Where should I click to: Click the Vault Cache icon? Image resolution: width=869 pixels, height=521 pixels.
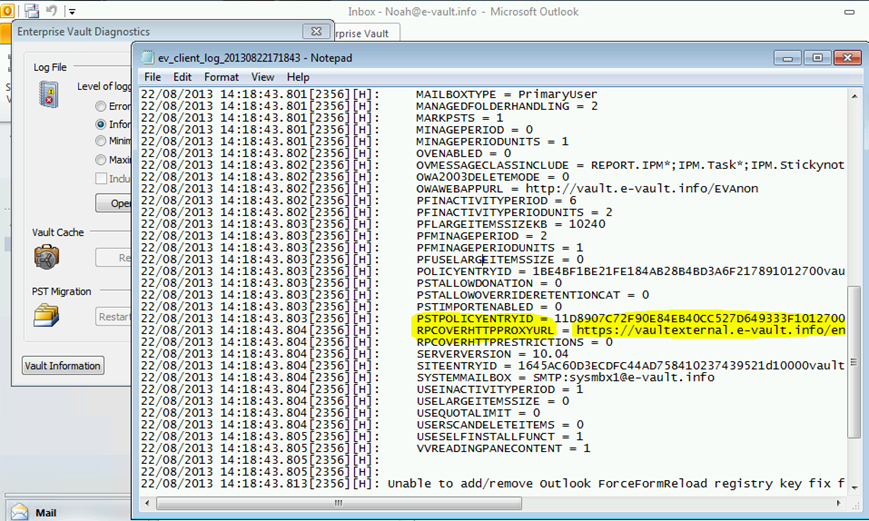pos(47,257)
